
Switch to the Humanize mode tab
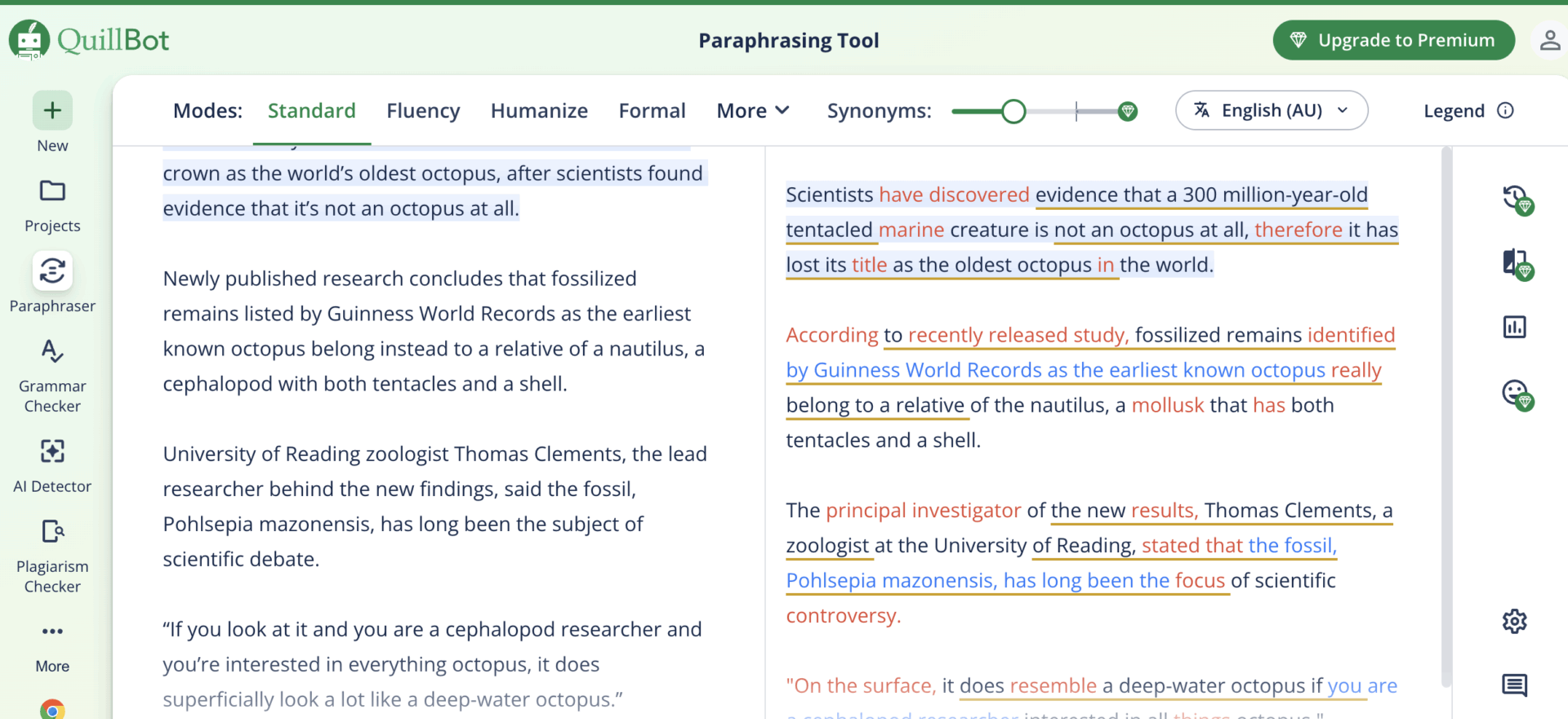[x=539, y=111]
